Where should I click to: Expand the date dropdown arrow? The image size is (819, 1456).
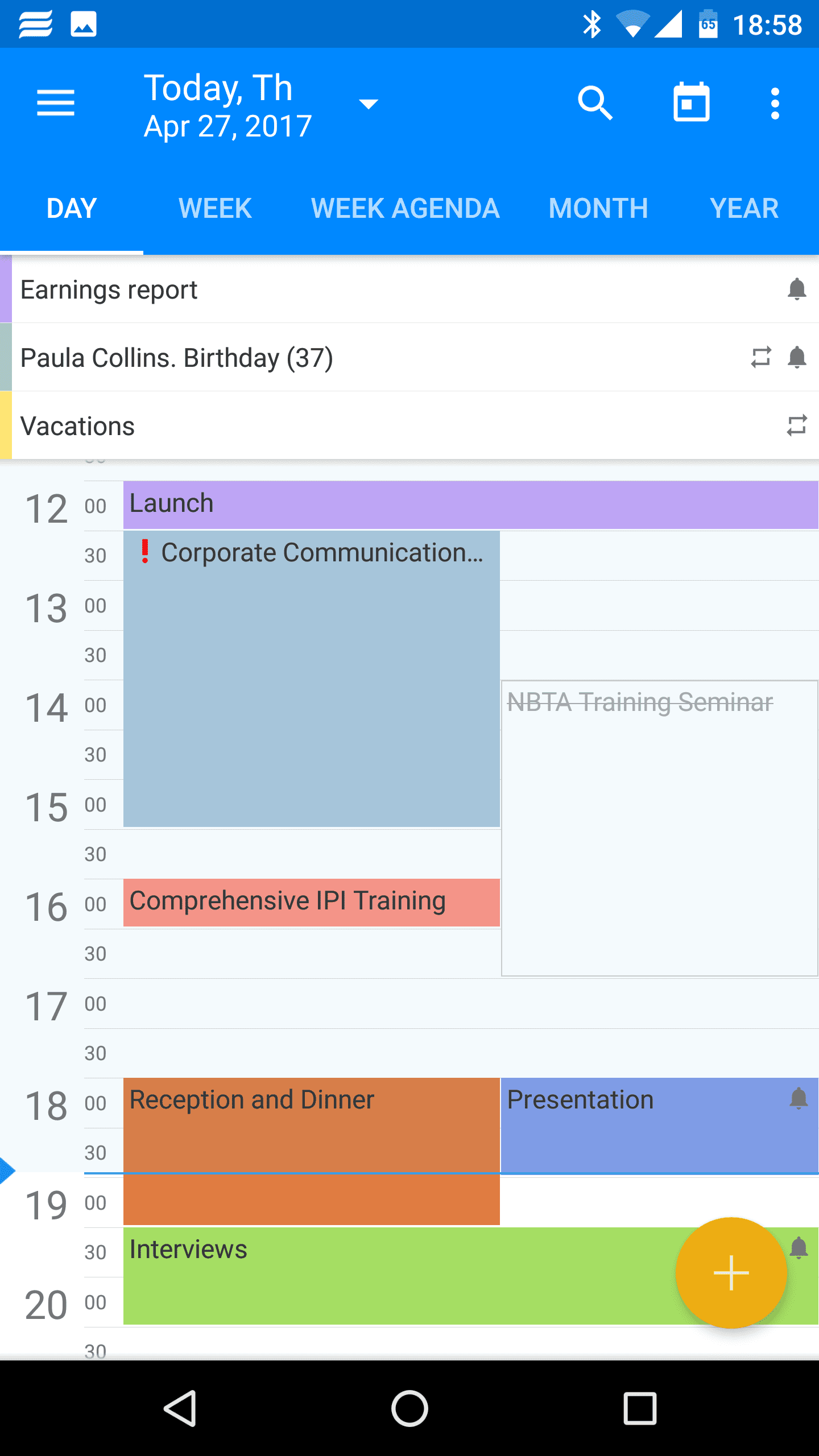[x=369, y=104]
